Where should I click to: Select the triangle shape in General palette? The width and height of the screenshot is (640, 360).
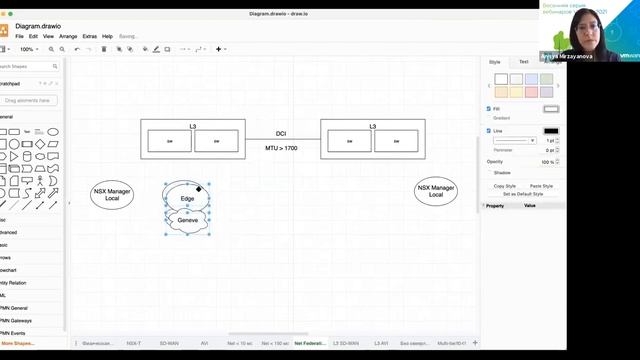pyautogui.click(x=14, y=156)
